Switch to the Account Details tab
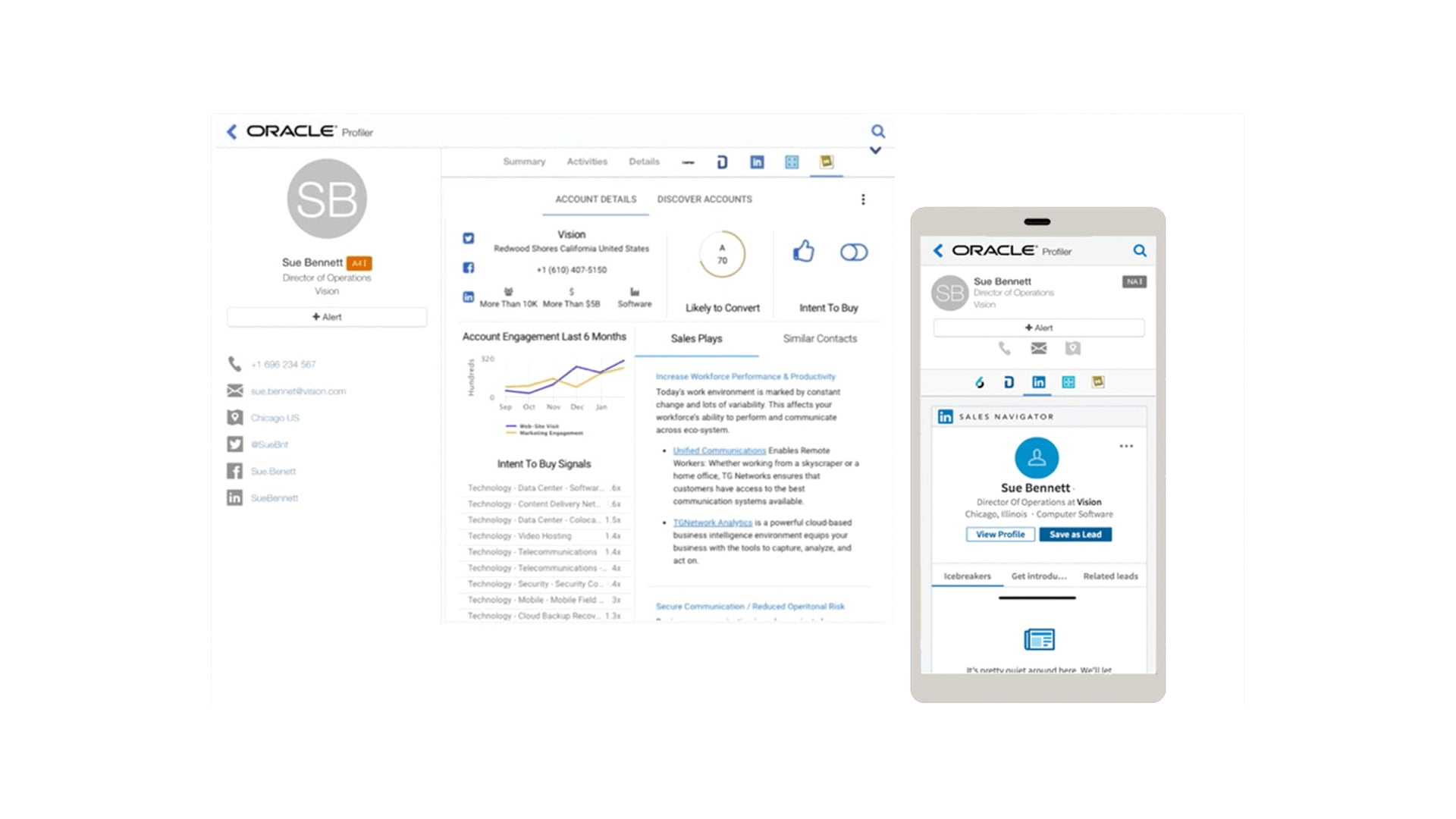The height and width of the screenshot is (819, 1456). (x=595, y=199)
